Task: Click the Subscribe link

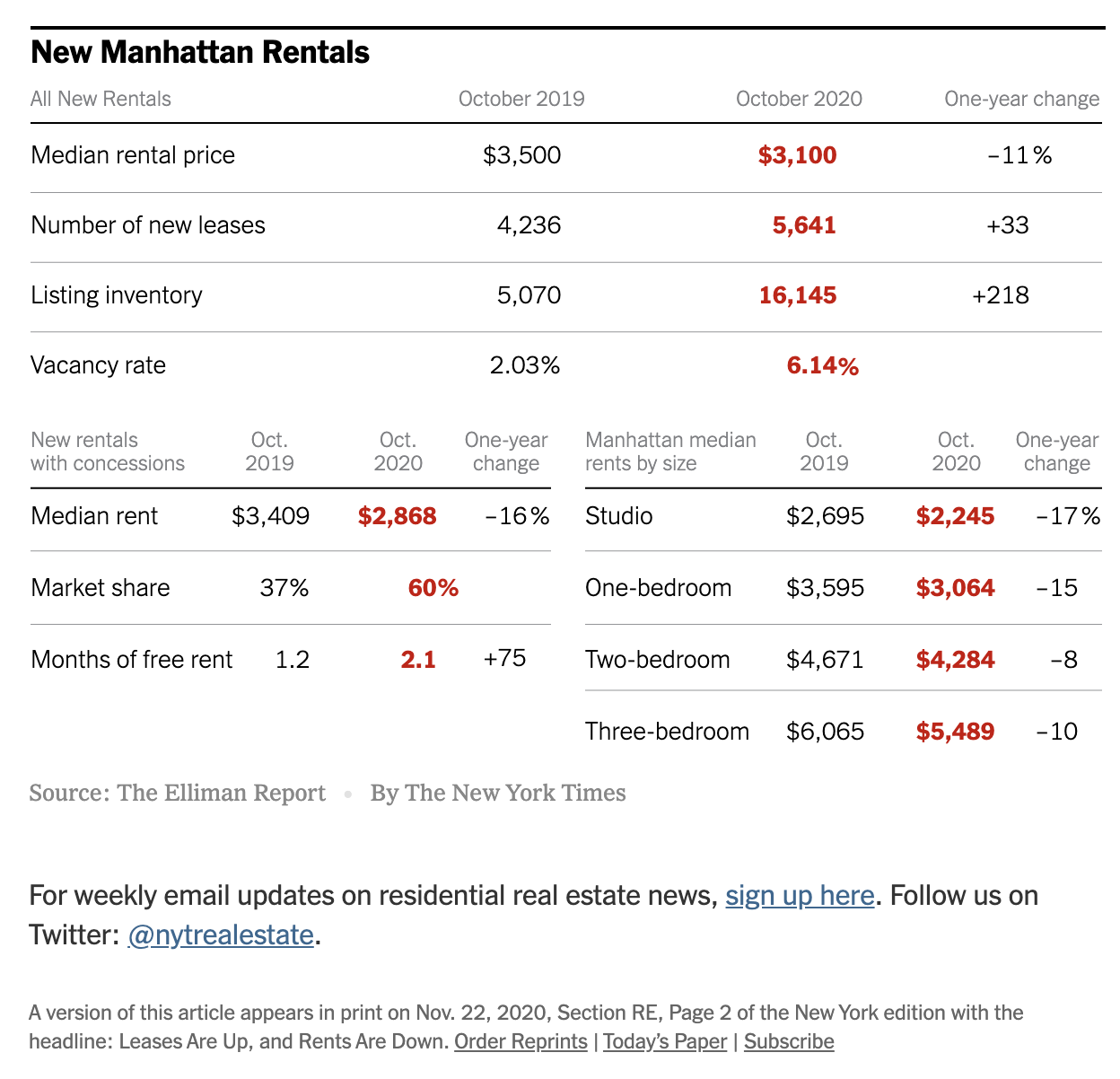Action: click(789, 1041)
